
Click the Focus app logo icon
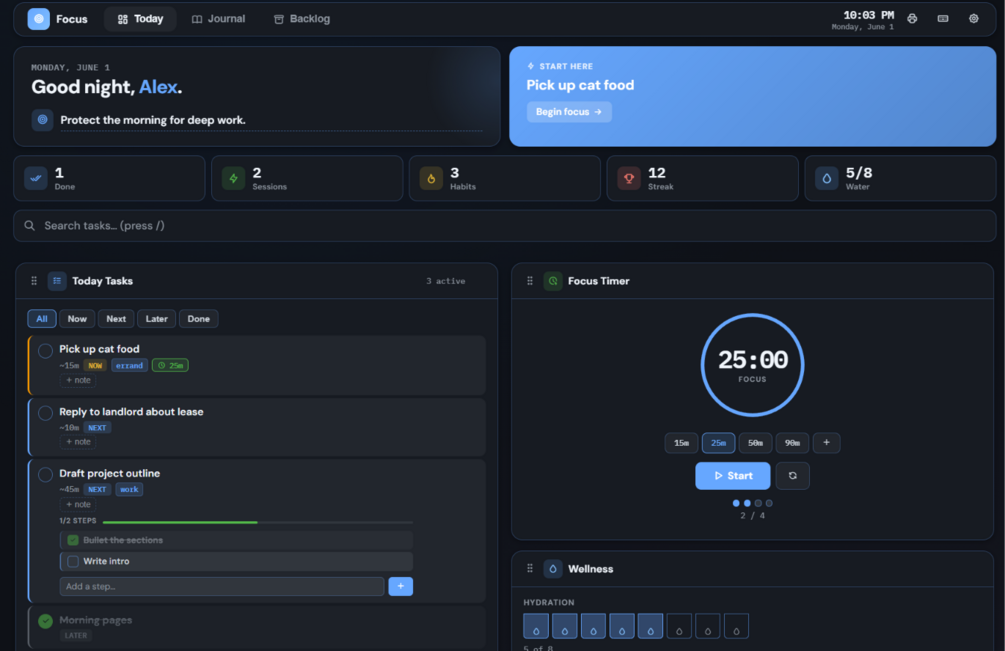(38, 19)
